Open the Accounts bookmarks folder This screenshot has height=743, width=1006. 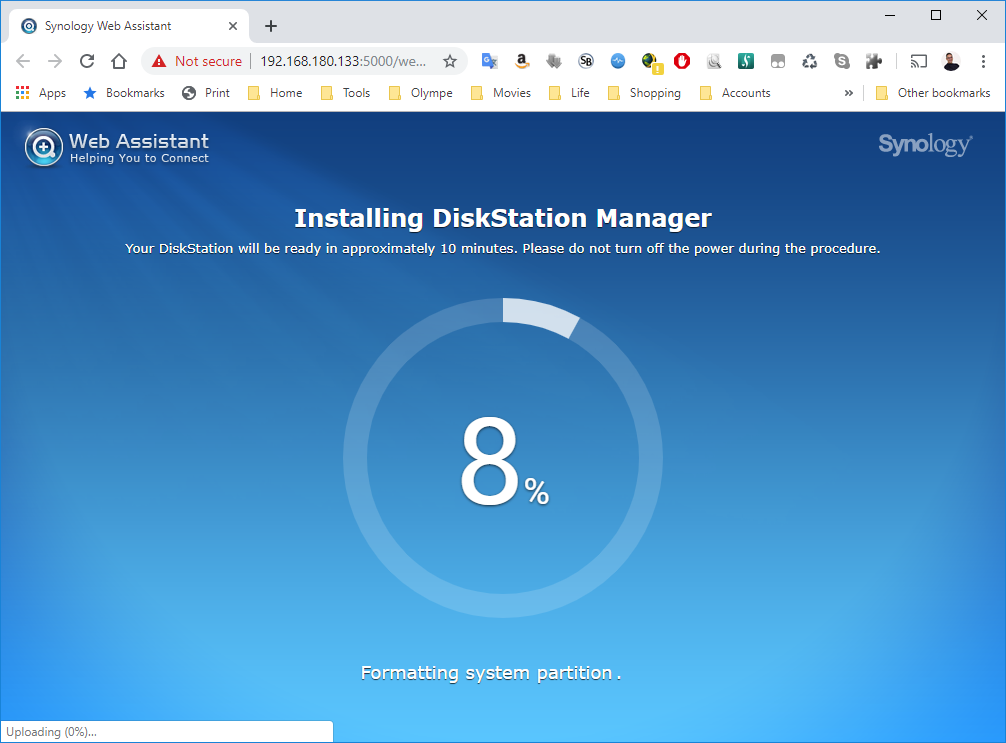(735, 93)
